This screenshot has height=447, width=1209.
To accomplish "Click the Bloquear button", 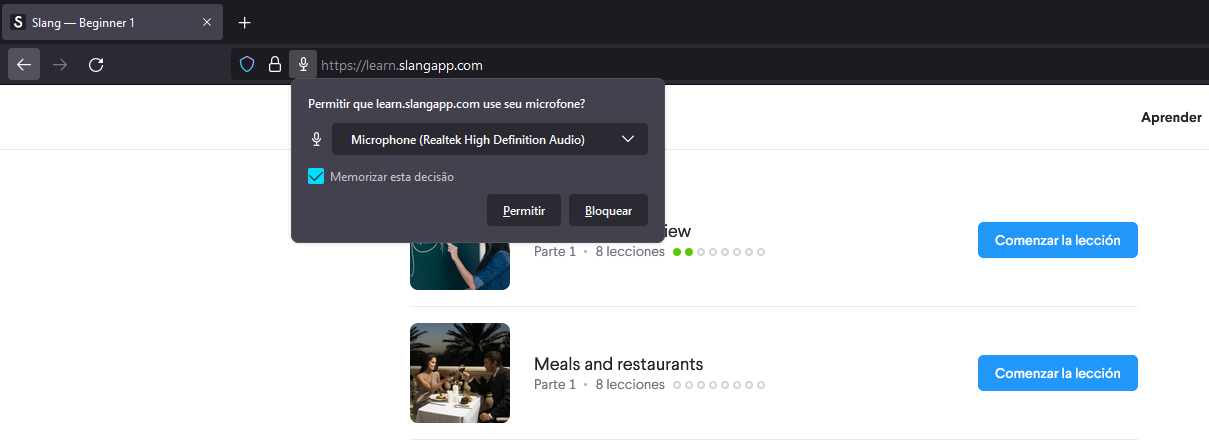I will (608, 211).
